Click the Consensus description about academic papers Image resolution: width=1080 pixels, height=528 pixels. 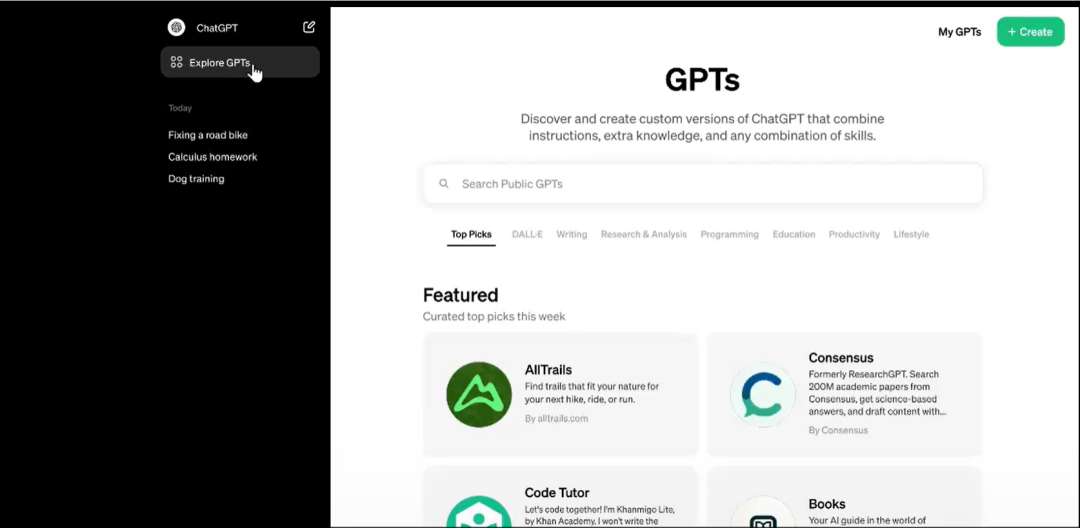point(877,393)
